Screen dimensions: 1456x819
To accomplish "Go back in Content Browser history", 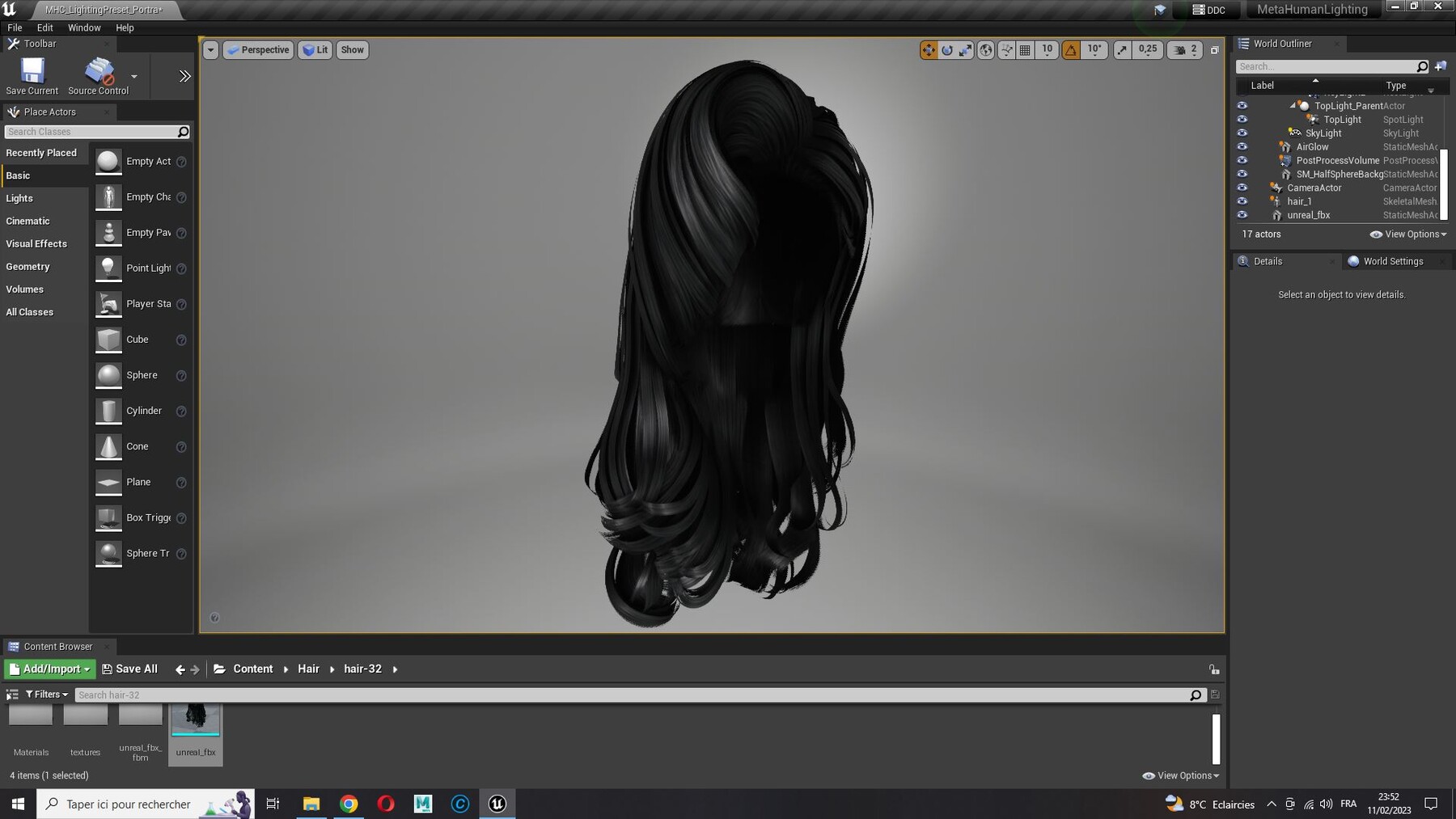I will [x=180, y=669].
